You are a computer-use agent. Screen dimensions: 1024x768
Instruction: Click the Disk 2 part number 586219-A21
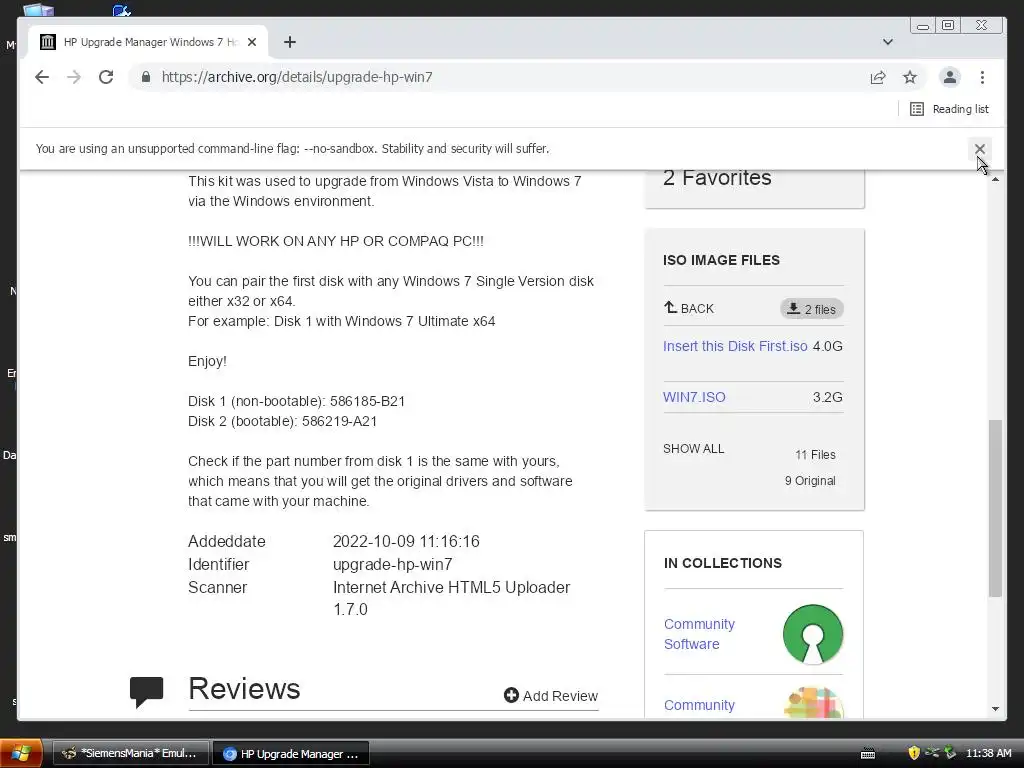coord(339,421)
